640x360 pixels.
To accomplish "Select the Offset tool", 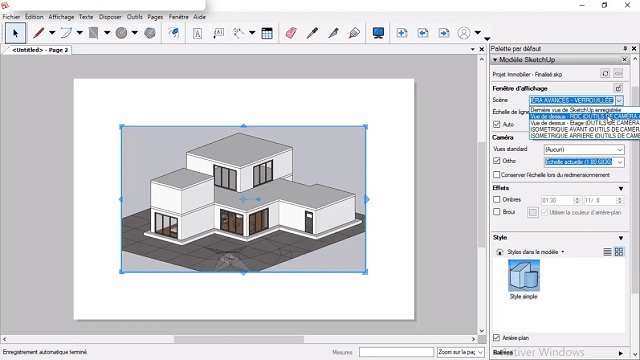I will (x=174, y=33).
